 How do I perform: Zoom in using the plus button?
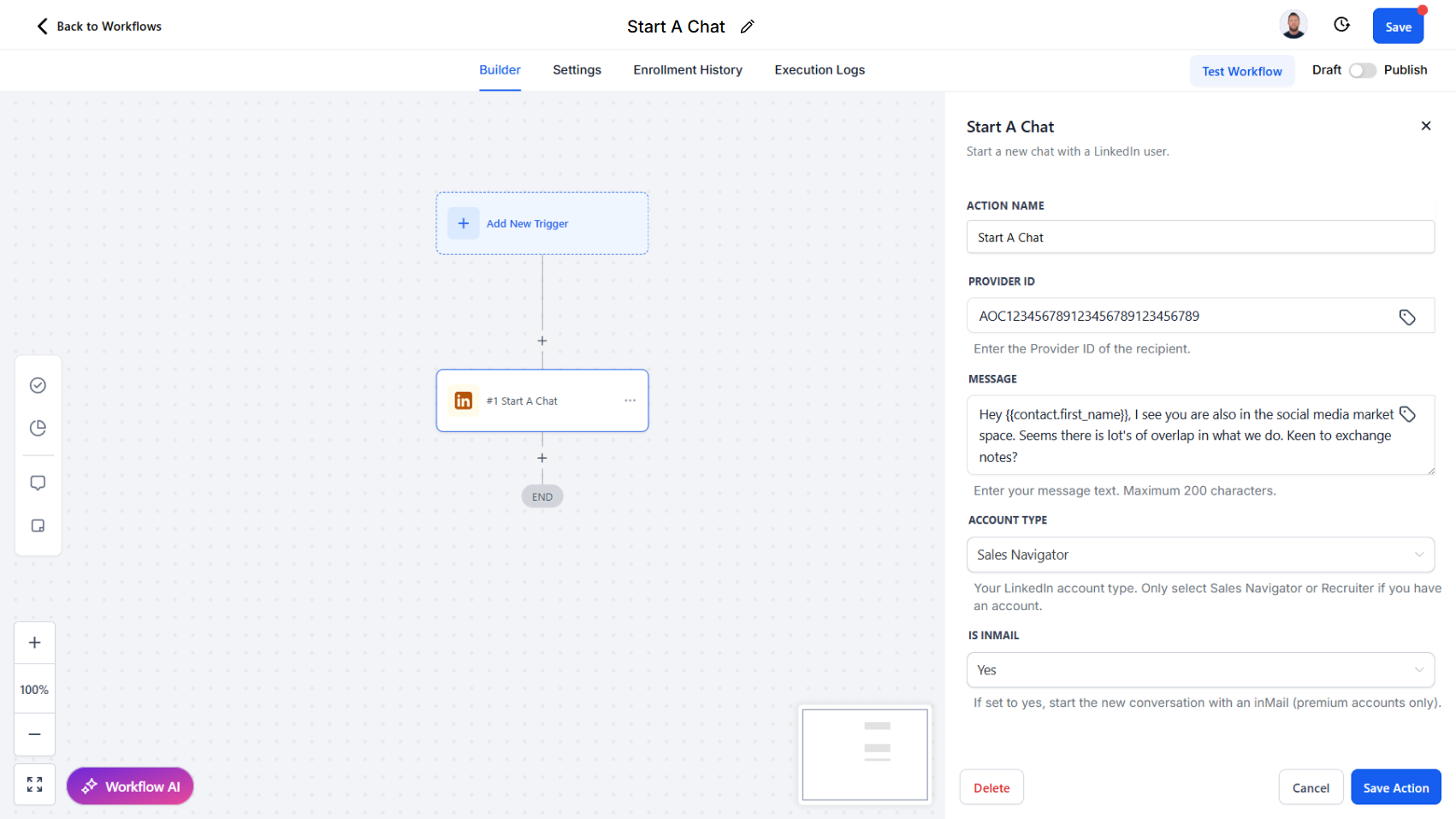click(34, 642)
